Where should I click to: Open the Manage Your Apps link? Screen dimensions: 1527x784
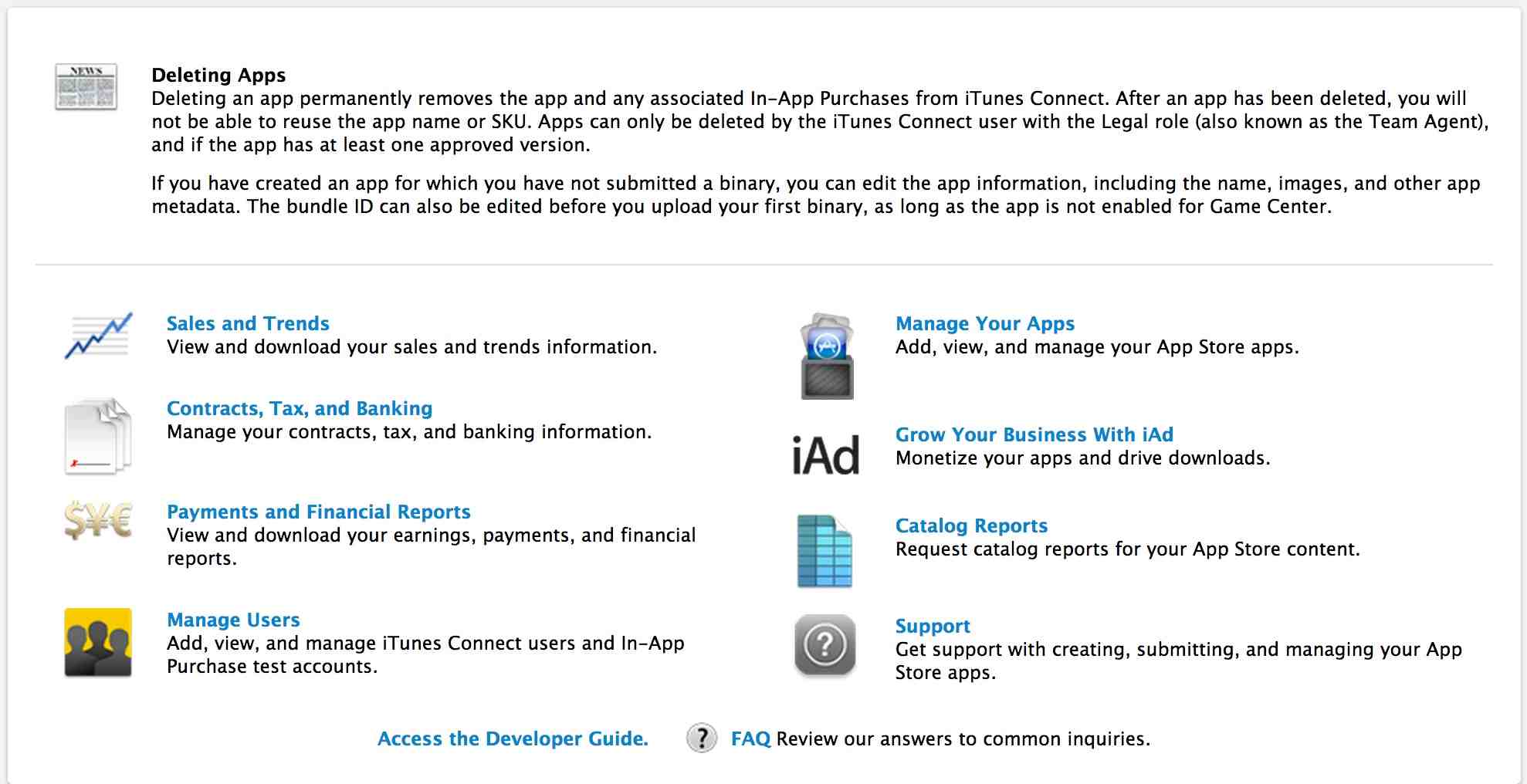985,323
